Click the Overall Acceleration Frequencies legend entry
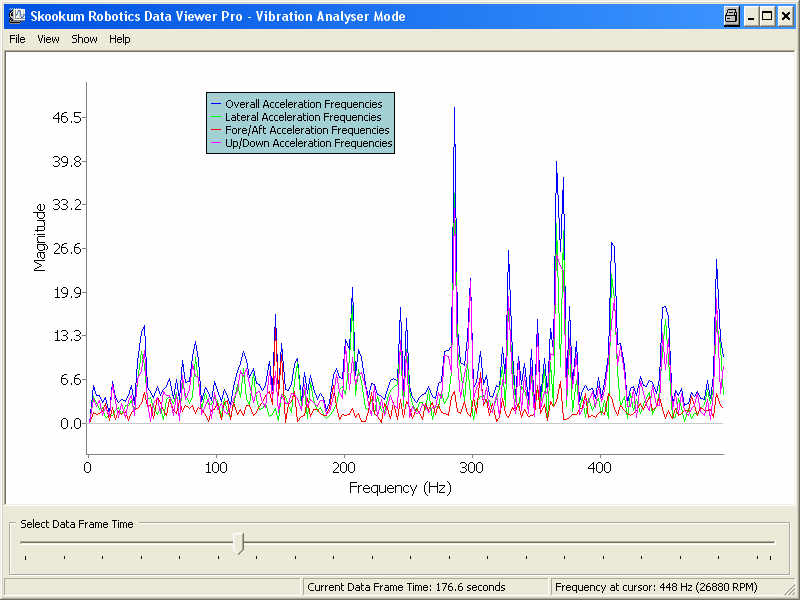Image resolution: width=800 pixels, height=600 pixels. (304, 104)
